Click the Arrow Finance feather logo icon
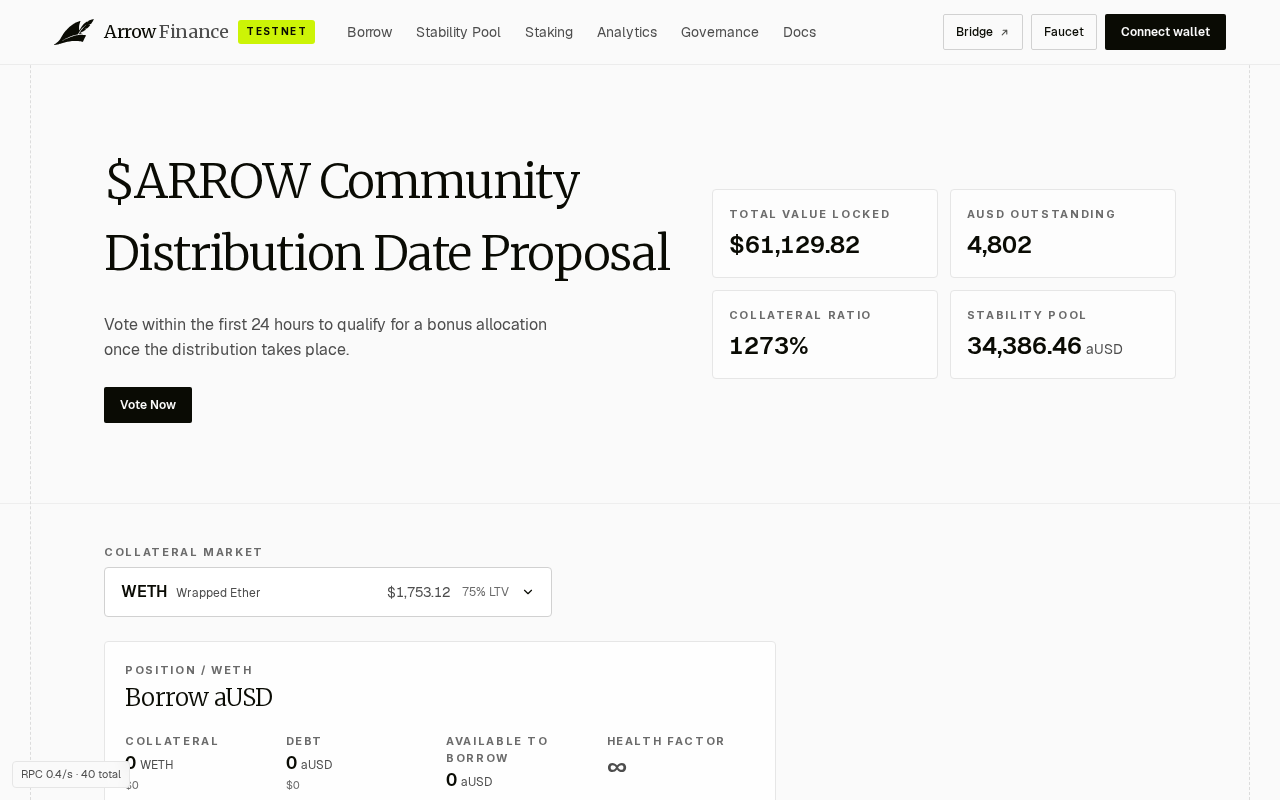Image resolution: width=1280 pixels, height=800 pixels. (x=74, y=32)
